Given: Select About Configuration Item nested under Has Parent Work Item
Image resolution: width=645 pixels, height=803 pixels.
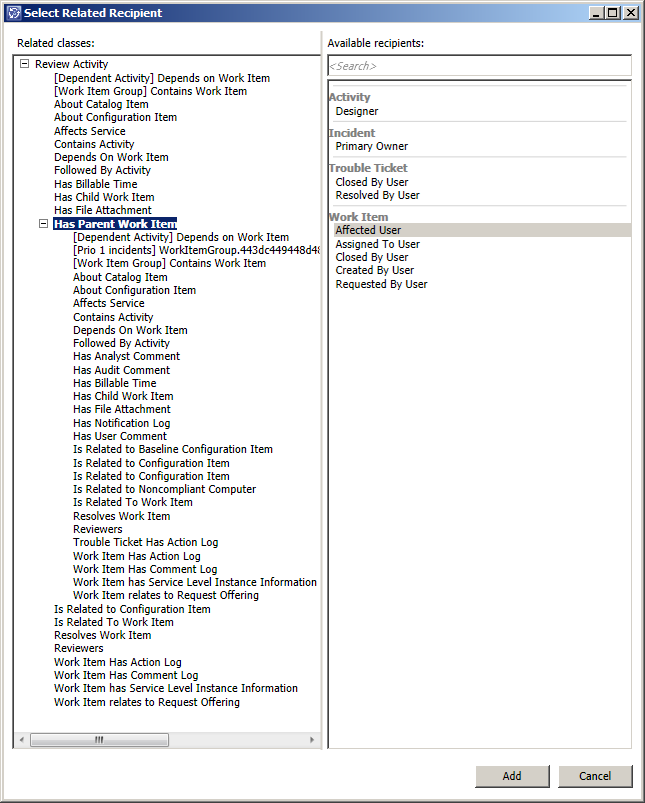Looking at the screenshot, I should coord(134,290).
